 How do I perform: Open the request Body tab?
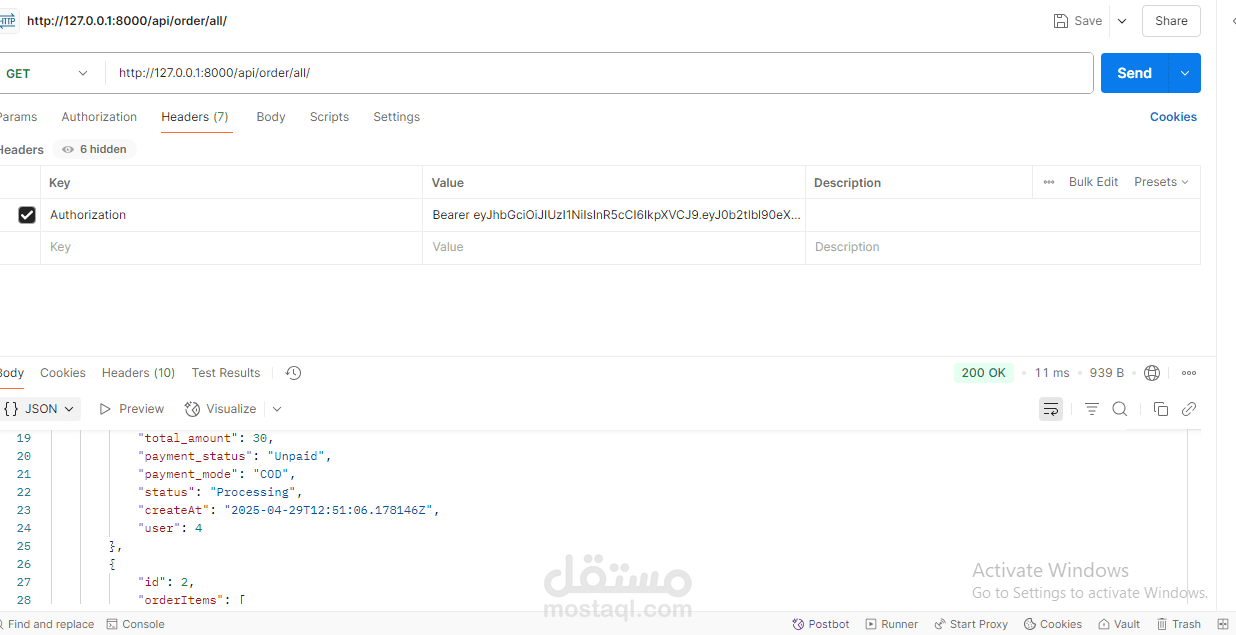coord(271,117)
